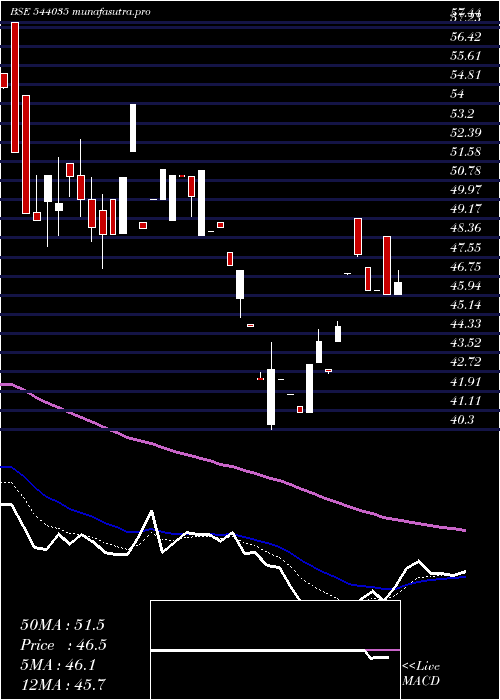500x700 pixels.
Task: Click the '<<Live MACD' label
Action: tap(421, 674)
